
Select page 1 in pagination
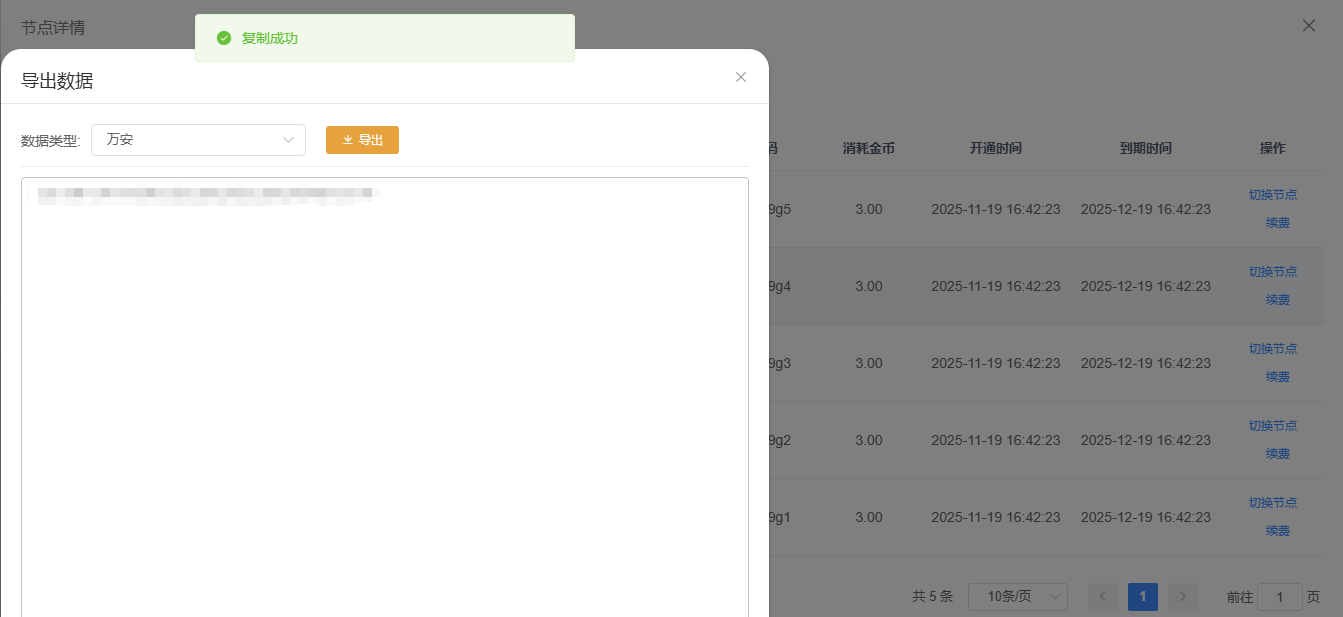click(x=1142, y=597)
